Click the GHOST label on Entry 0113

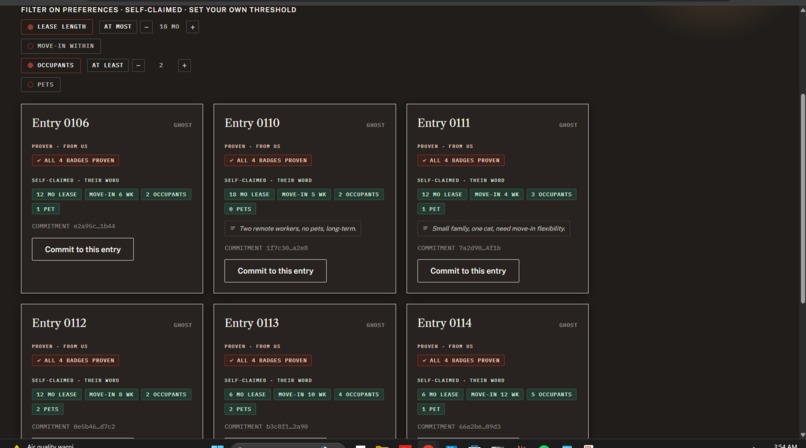click(375, 325)
